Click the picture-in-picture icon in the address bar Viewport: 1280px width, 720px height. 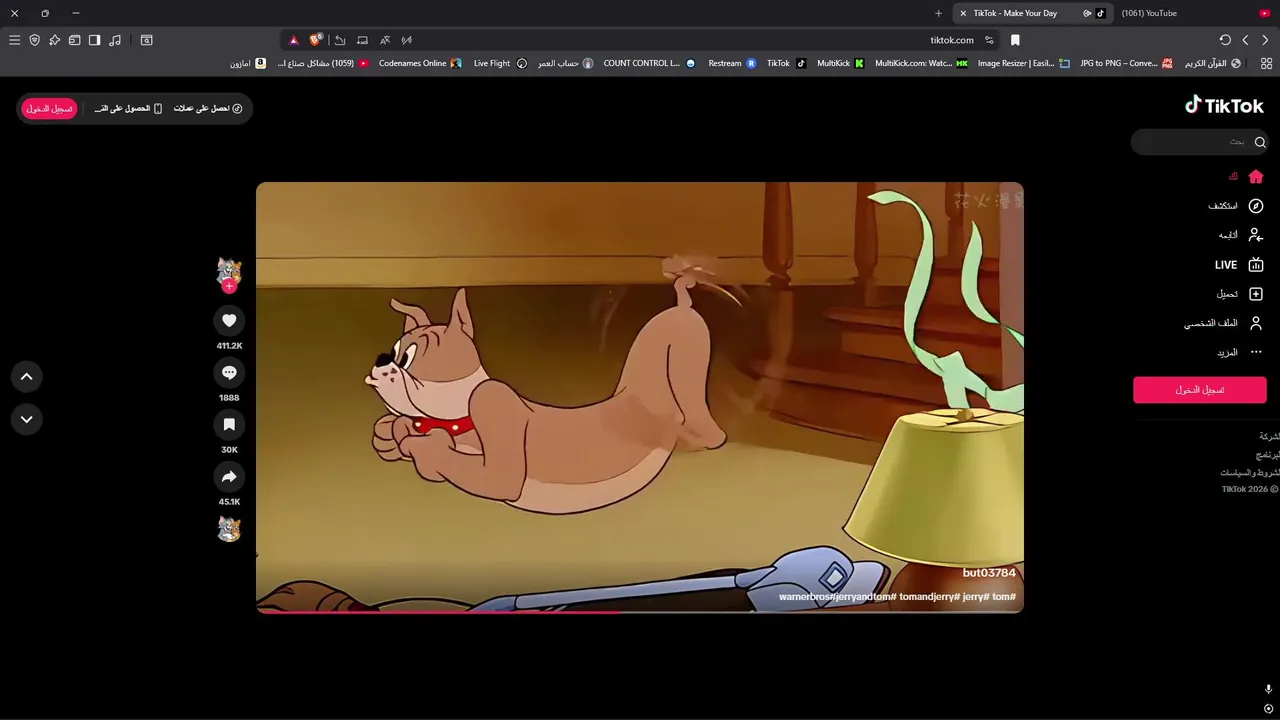pyautogui.click(x=362, y=40)
